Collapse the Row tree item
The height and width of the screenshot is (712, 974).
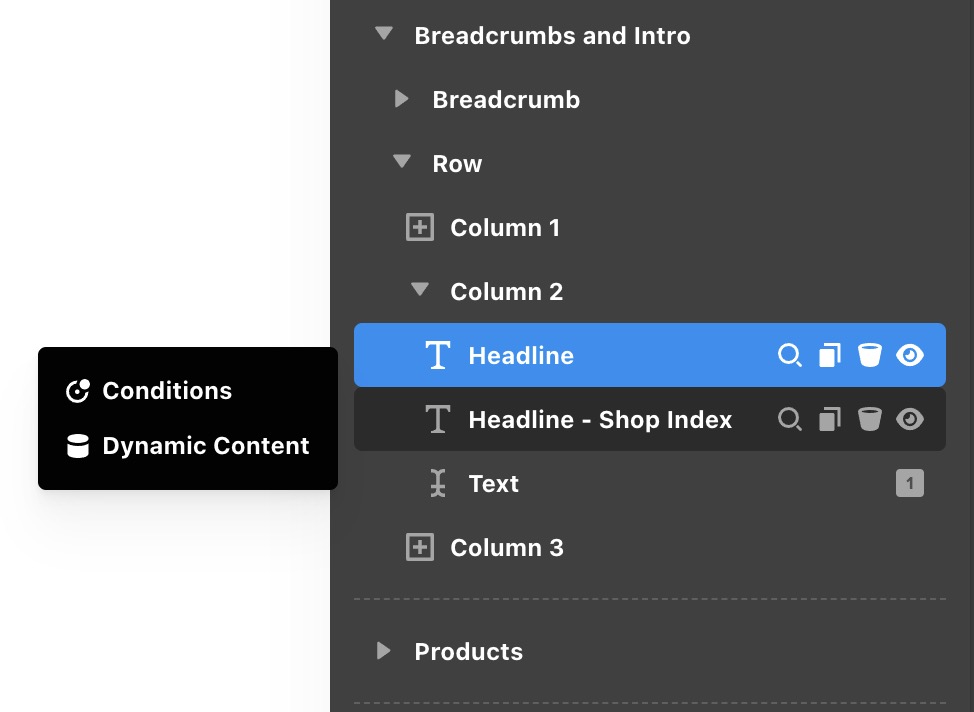[402, 162]
